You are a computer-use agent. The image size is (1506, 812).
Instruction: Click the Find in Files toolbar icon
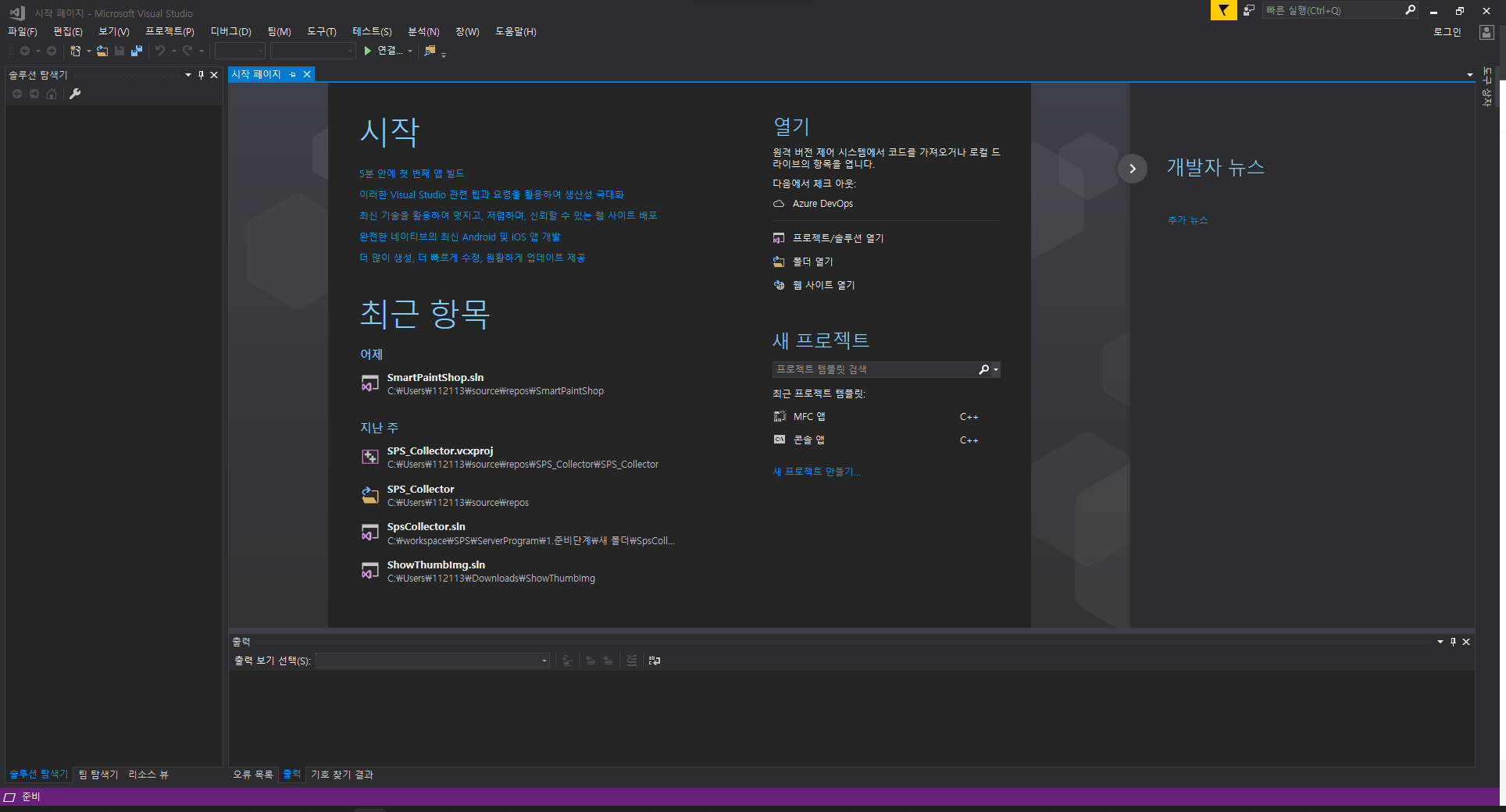(x=430, y=51)
